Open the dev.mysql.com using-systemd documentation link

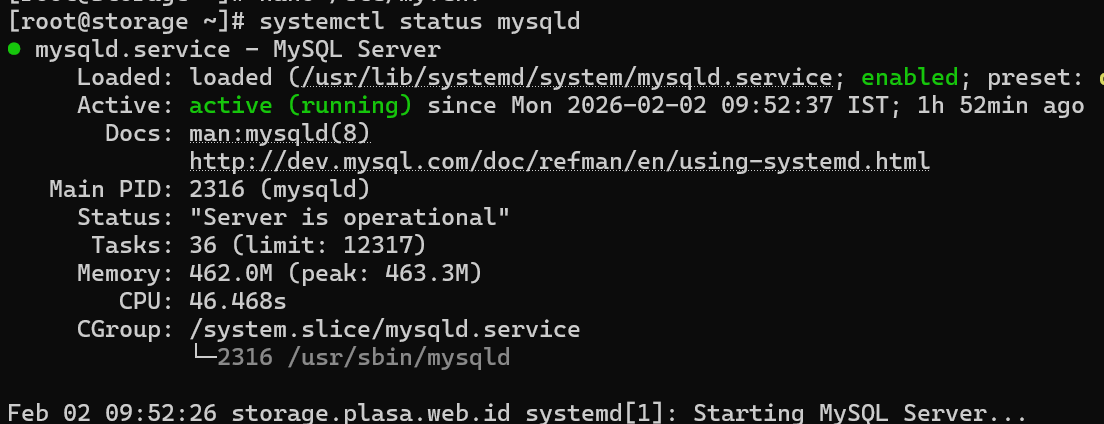[559, 161]
